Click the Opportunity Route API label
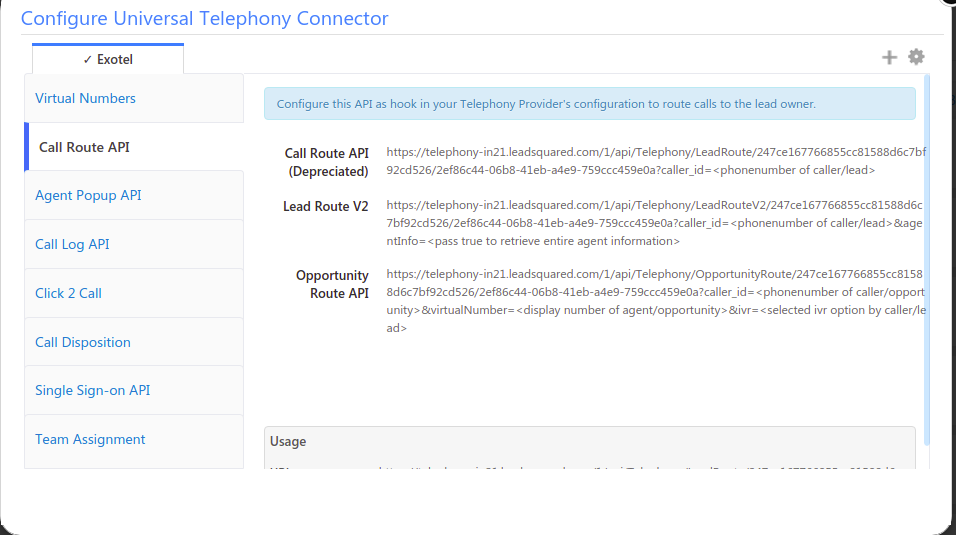 [332, 284]
